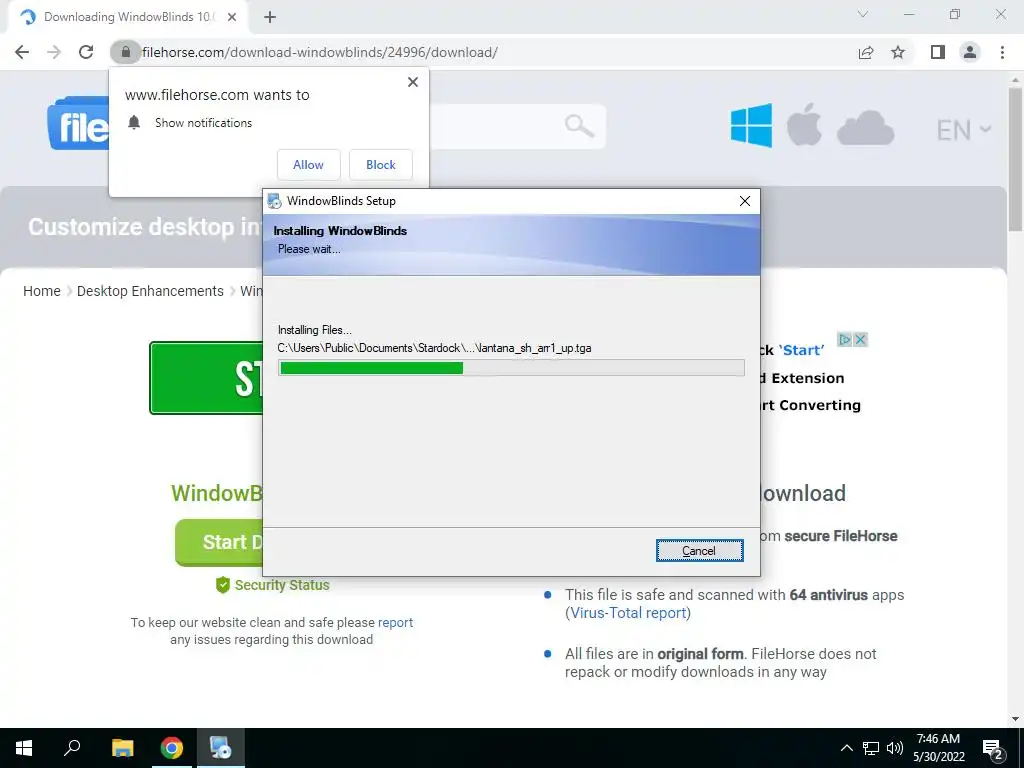This screenshot has height=768, width=1024.
Task: Click the volume speaker tray icon
Action: point(895,748)
